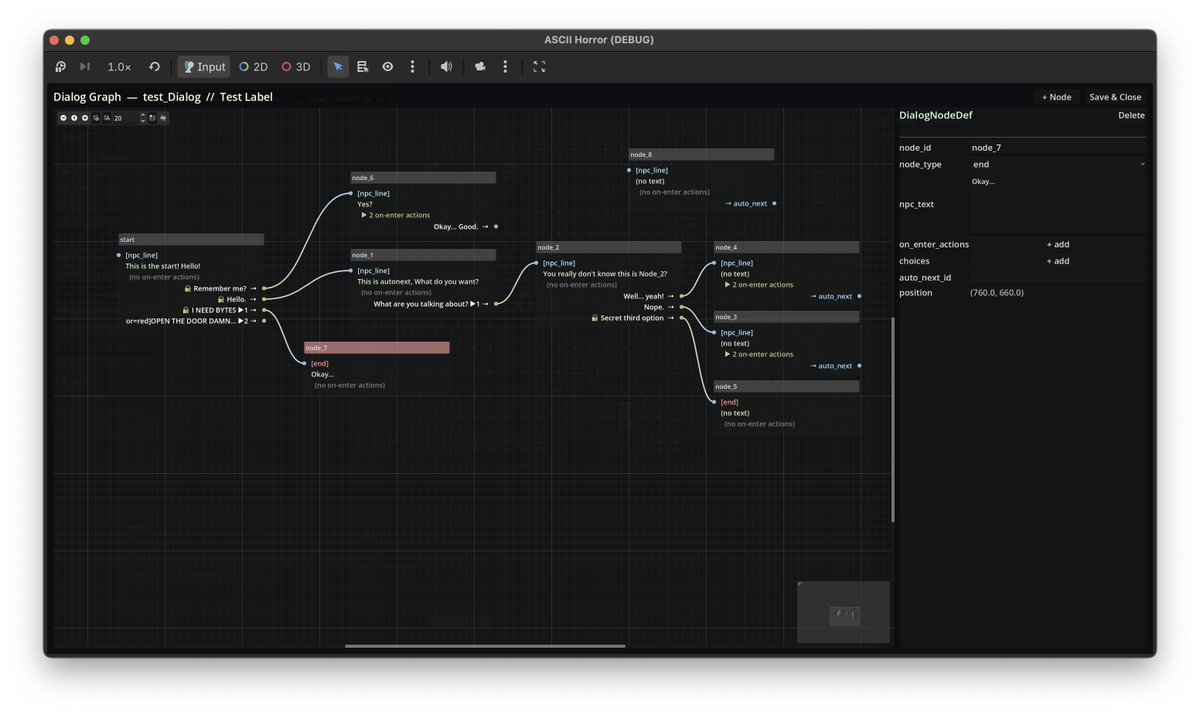The image size is (1200, 715).
Task: Toggle the graph grid display icon
Action: [96, 118]
